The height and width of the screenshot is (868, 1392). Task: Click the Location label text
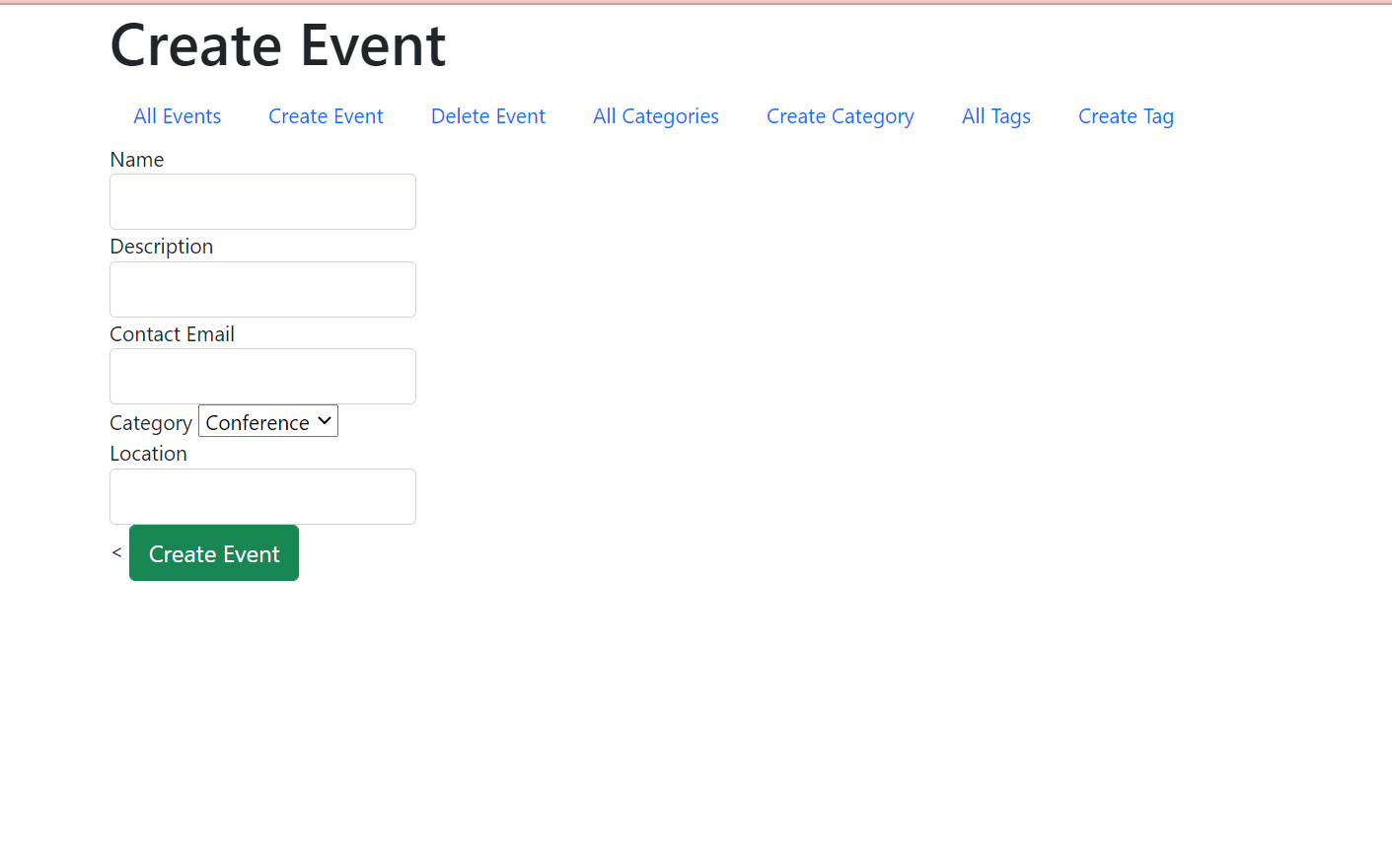click(148, 453)
